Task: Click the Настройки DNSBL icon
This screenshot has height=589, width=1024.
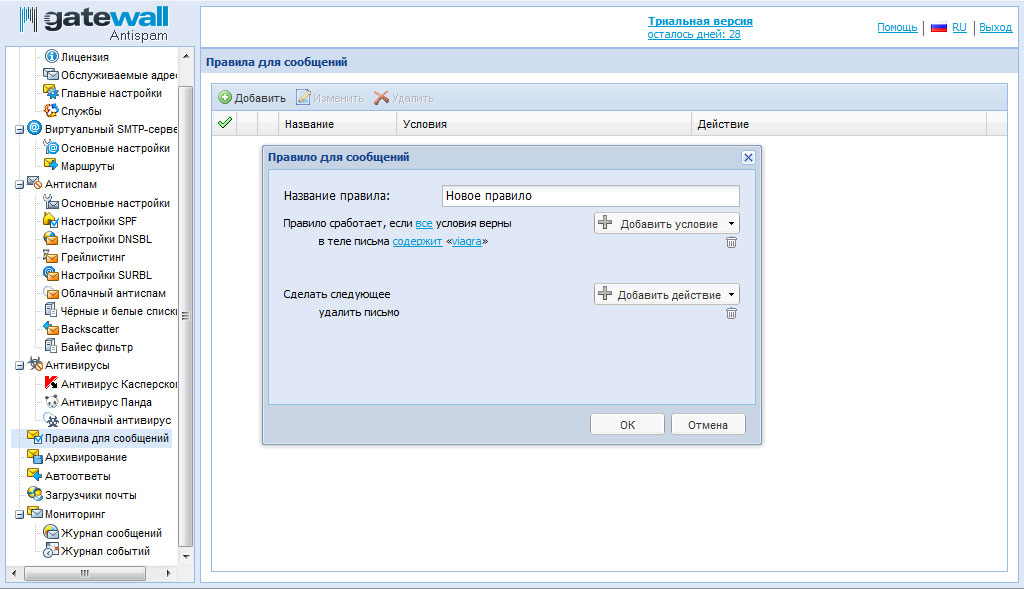Action: 51,238
